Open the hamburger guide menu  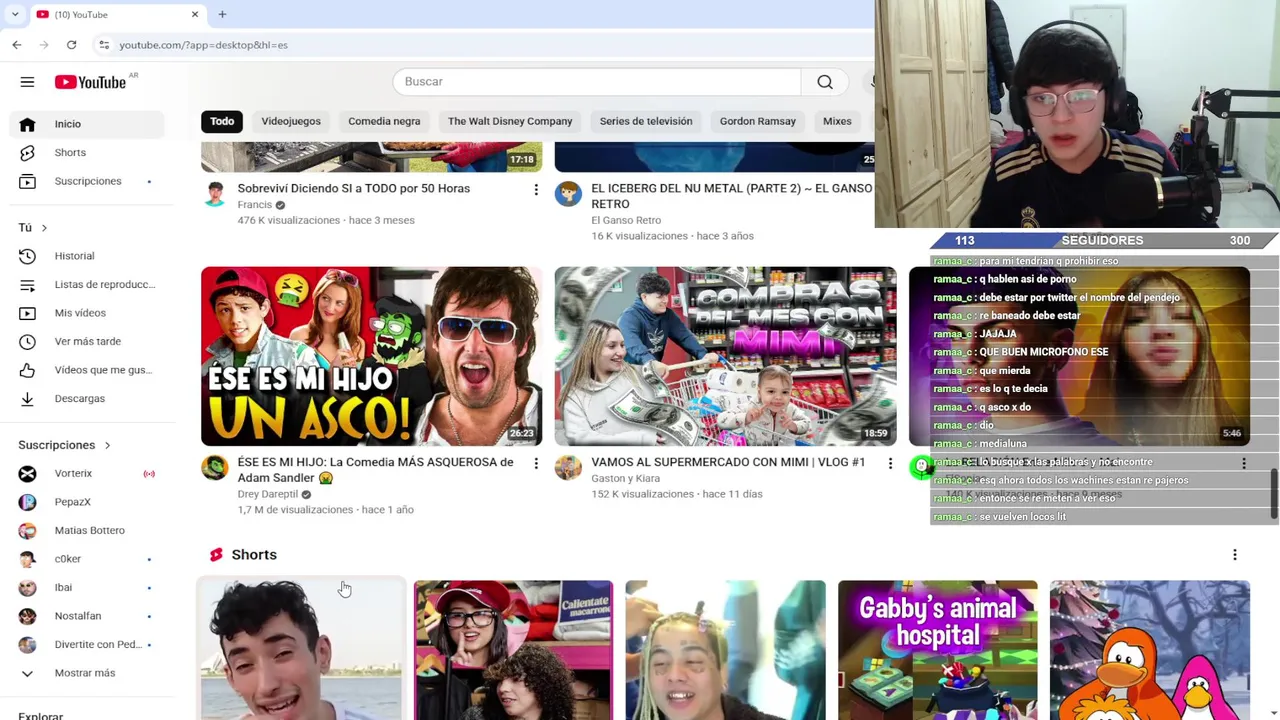tap(27, 82)
